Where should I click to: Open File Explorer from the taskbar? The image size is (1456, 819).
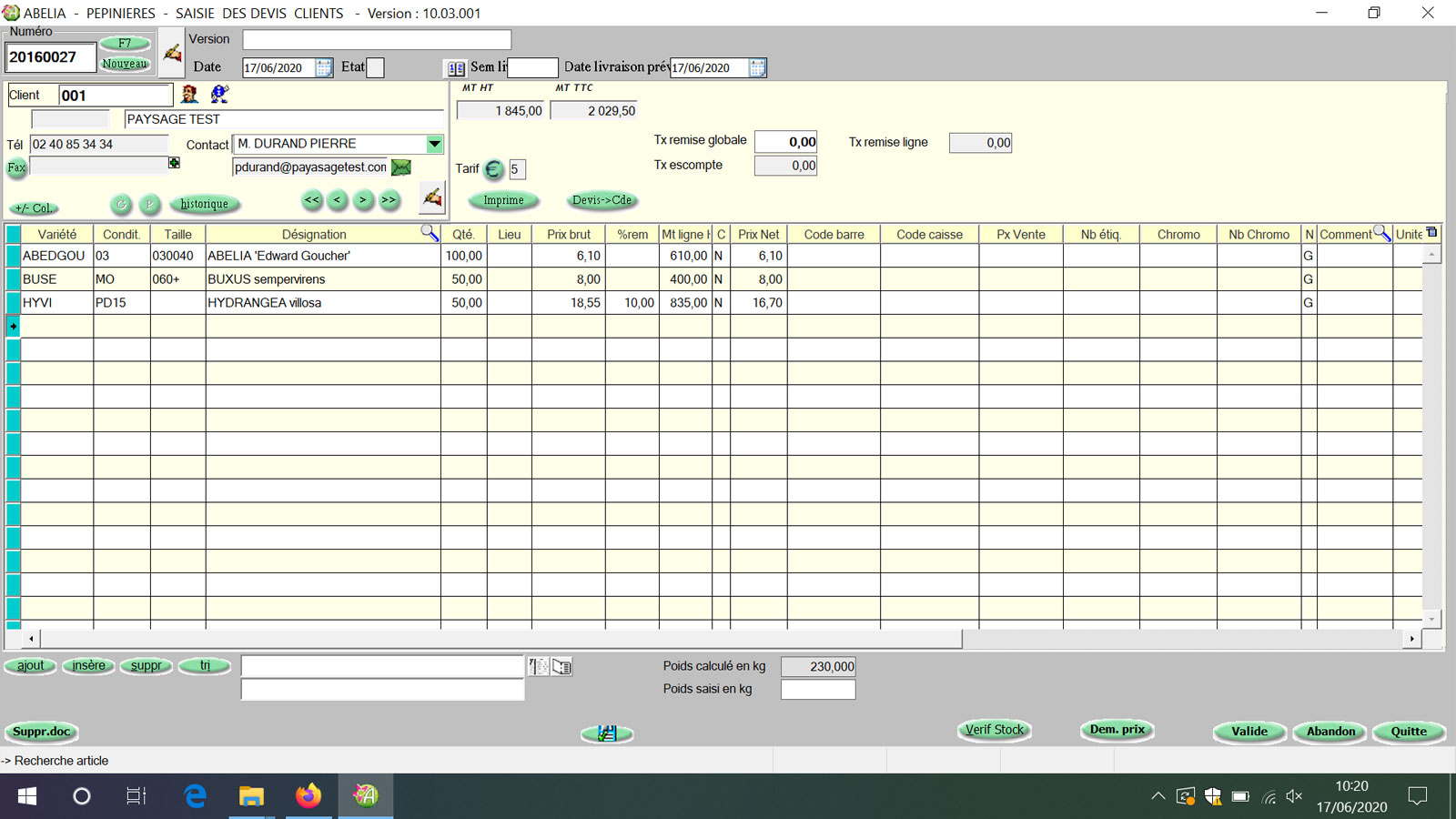(x=251, y=796)
